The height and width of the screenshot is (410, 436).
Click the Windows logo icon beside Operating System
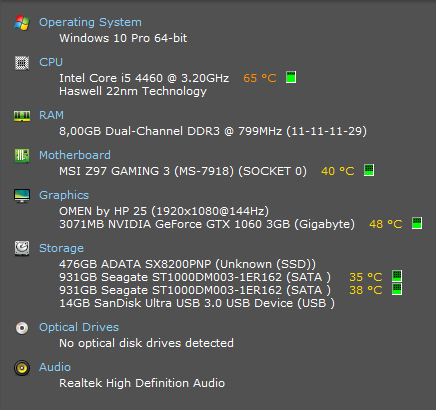(22, 23)
